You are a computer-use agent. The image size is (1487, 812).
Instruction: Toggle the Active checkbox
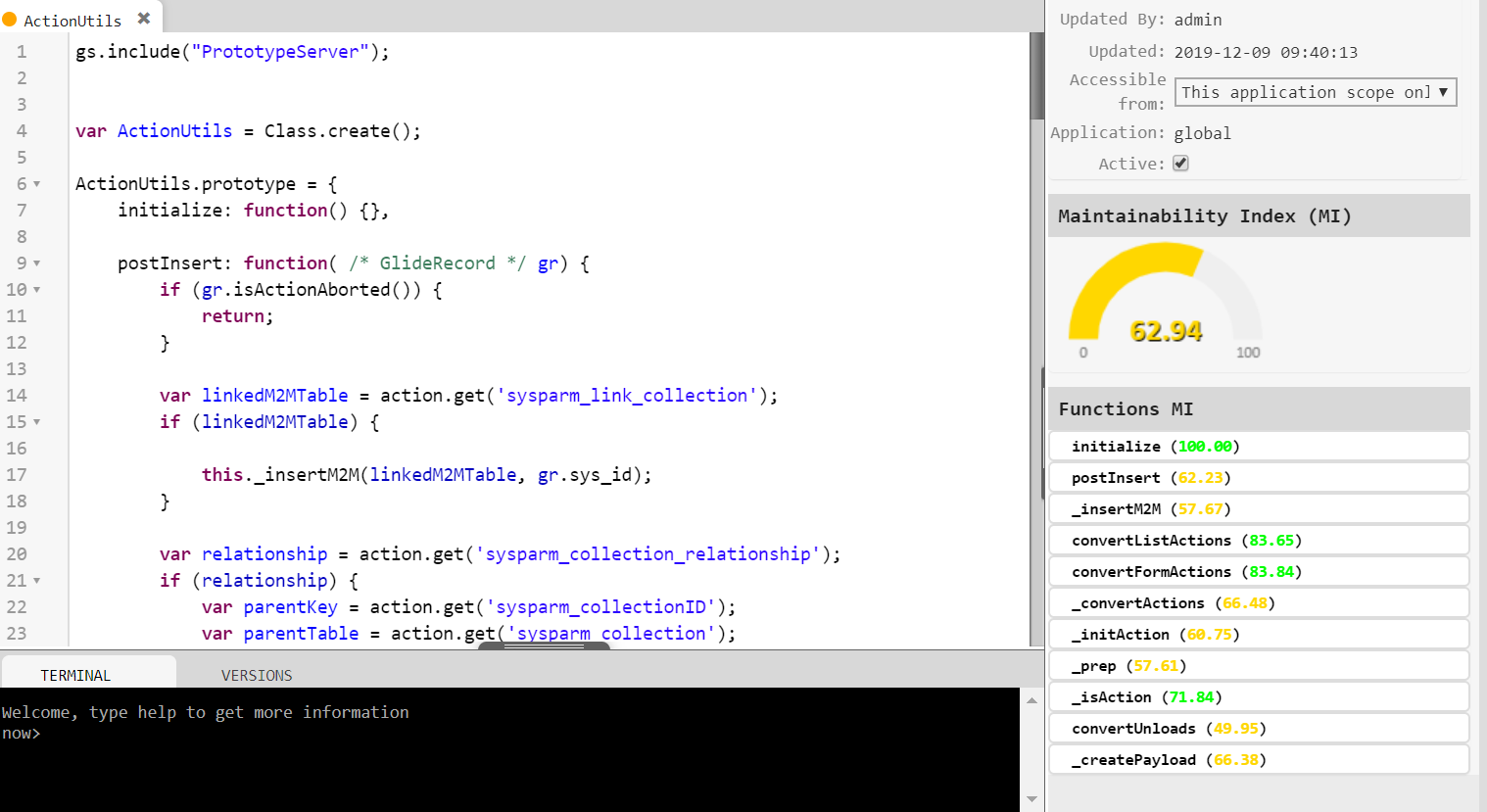(x=1180, y=164)
